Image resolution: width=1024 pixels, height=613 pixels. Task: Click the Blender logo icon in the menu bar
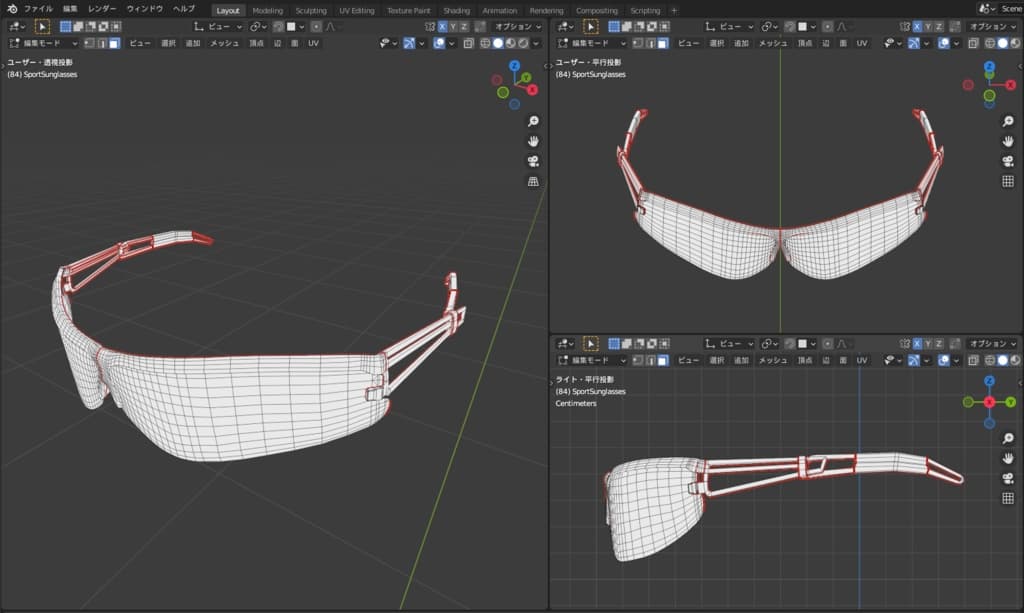coord(11,9)
